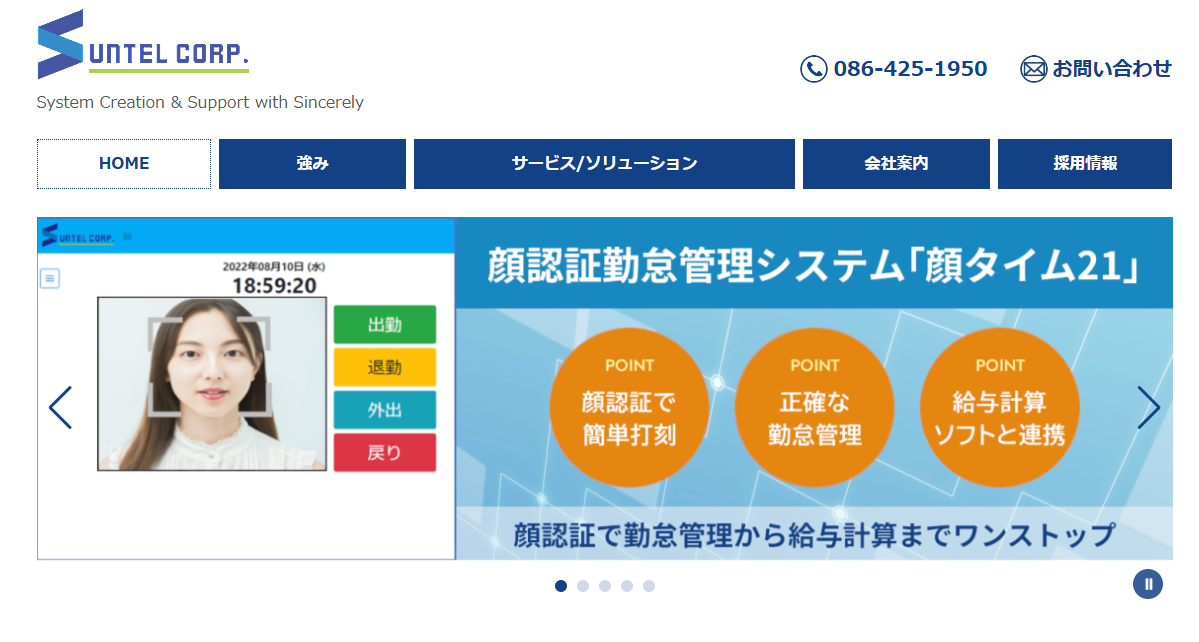The width and height of the screenshot is (1199, 642).
Task: Click the phone number 086-425-1950
Action: 910,69
